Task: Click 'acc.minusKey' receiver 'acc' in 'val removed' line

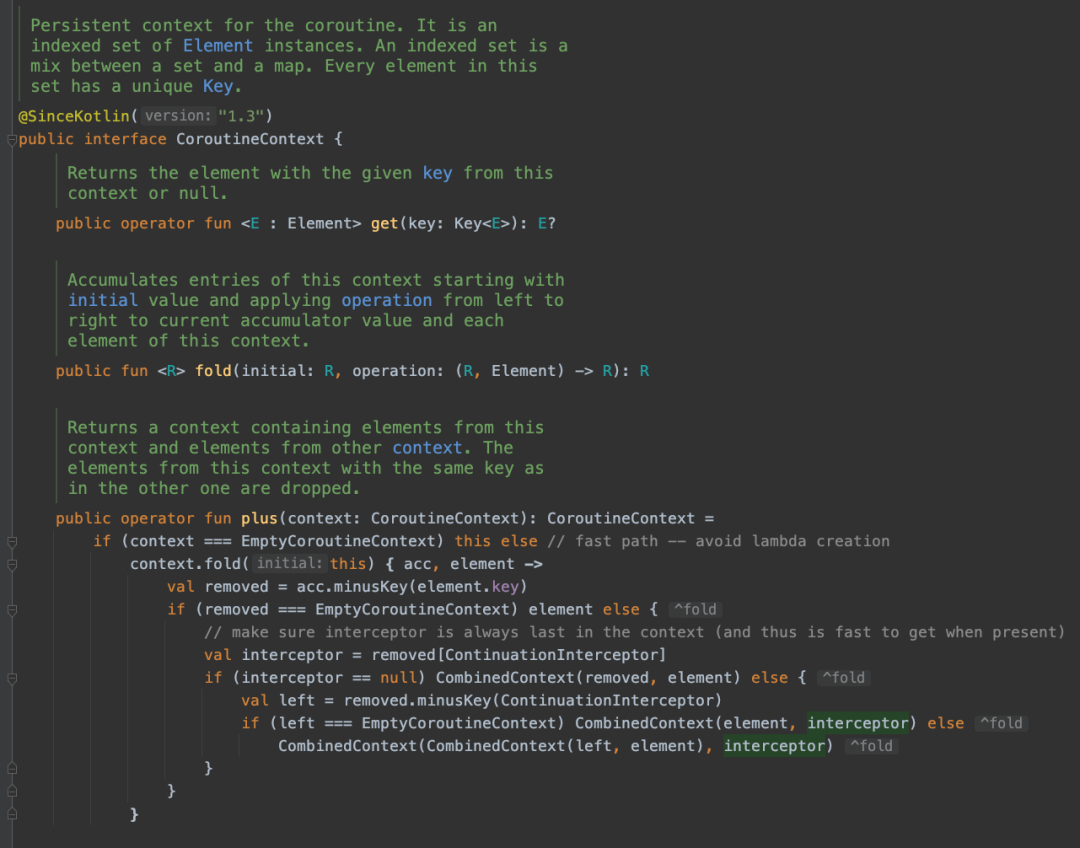Action: [310, 587]
